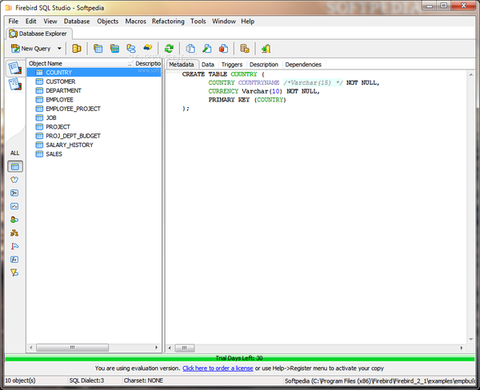Click the database cylinders toolbar icon
The height and width of the screenshot is (390, 480).
(x=77, y=49)
